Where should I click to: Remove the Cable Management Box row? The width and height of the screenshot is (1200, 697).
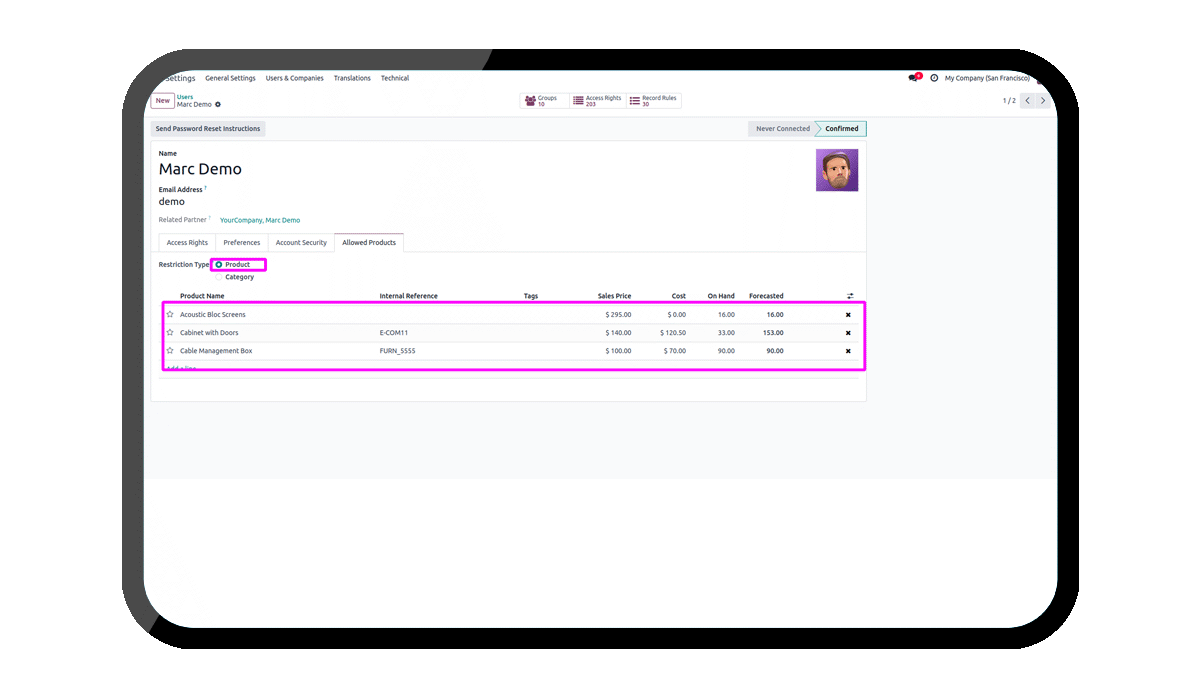(x=848, y=351)
